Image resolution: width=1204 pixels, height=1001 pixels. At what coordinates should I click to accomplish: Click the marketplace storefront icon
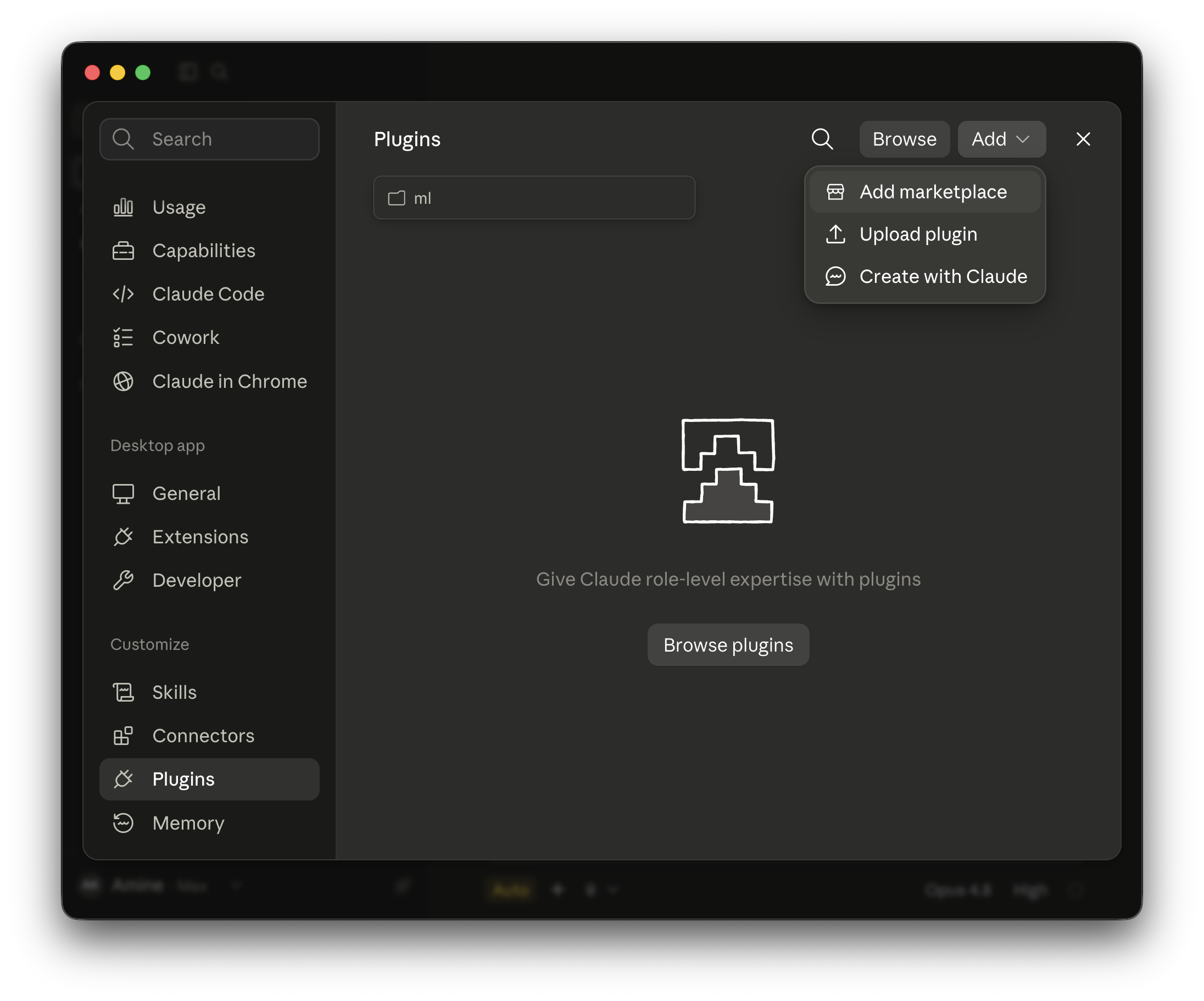(835, 192)
